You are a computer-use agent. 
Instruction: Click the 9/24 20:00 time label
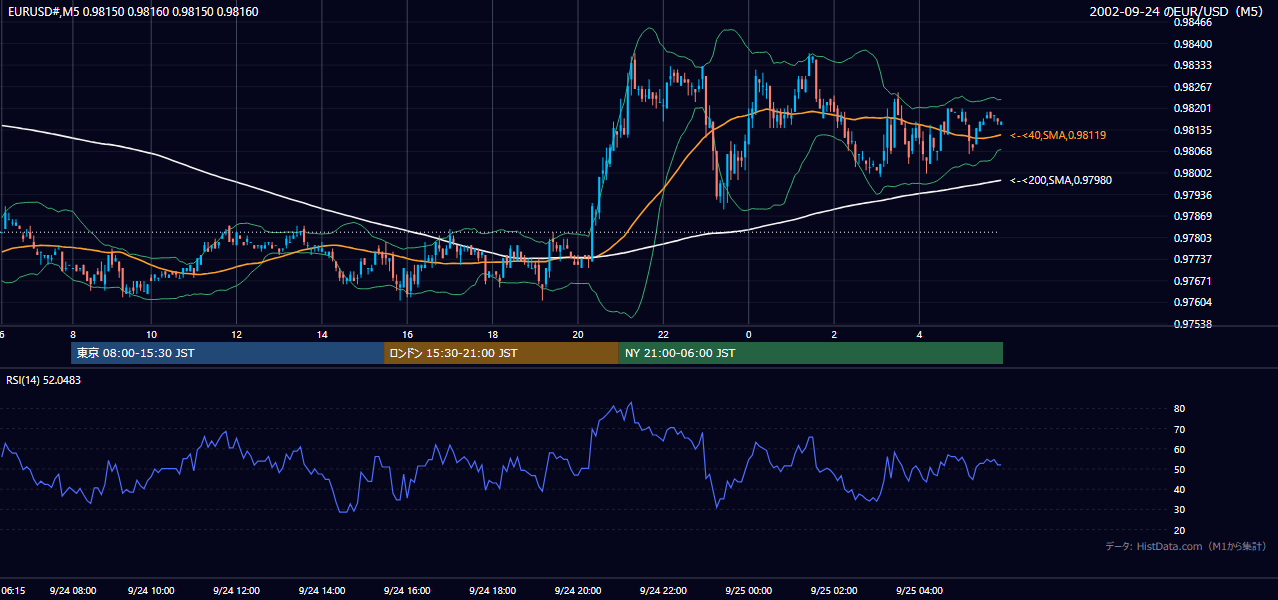[x=577, y=591]
